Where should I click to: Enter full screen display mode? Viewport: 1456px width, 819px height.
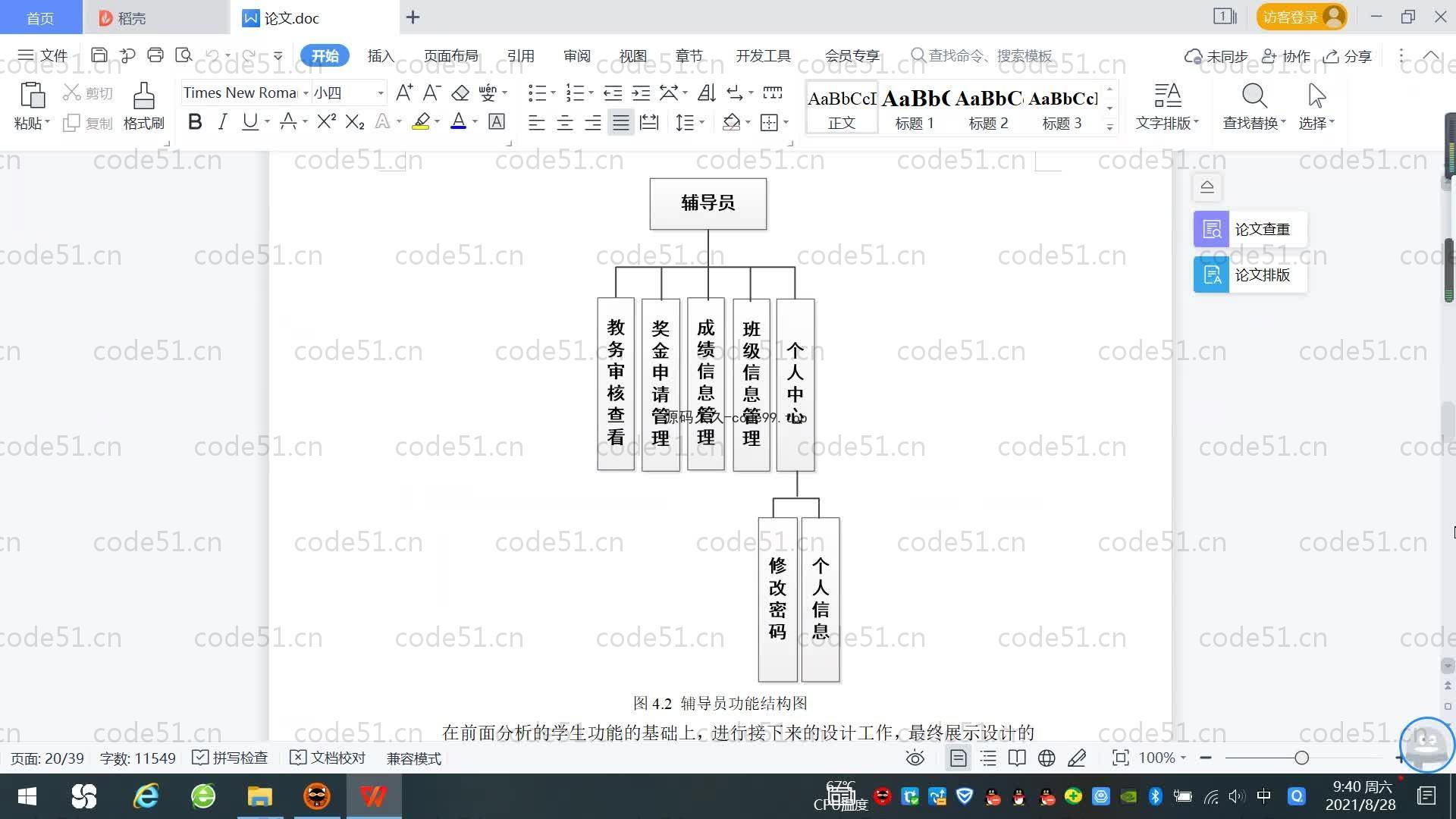[x=1120, y=758]
